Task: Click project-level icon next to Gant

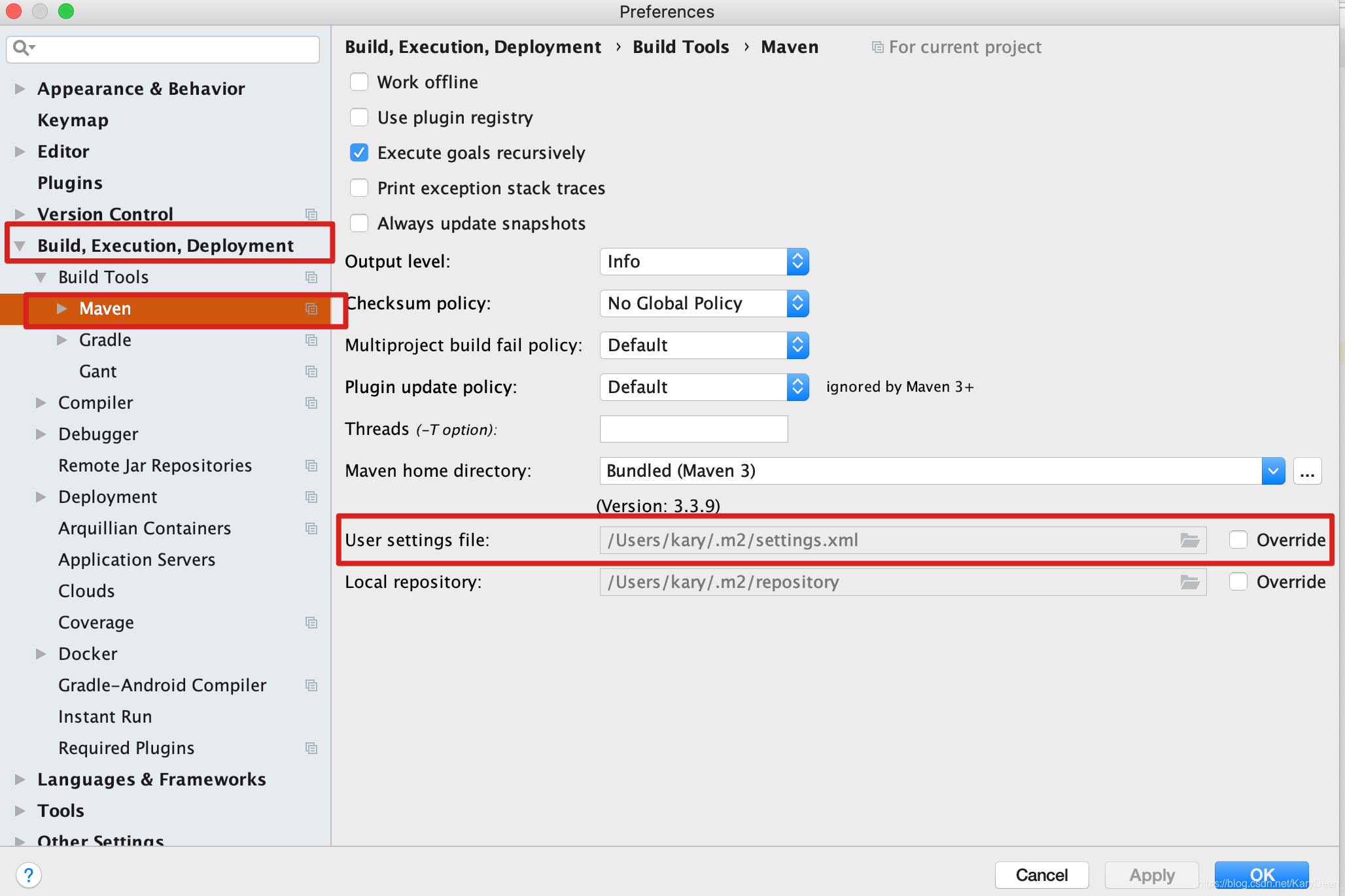Action: tap(311, 371)
